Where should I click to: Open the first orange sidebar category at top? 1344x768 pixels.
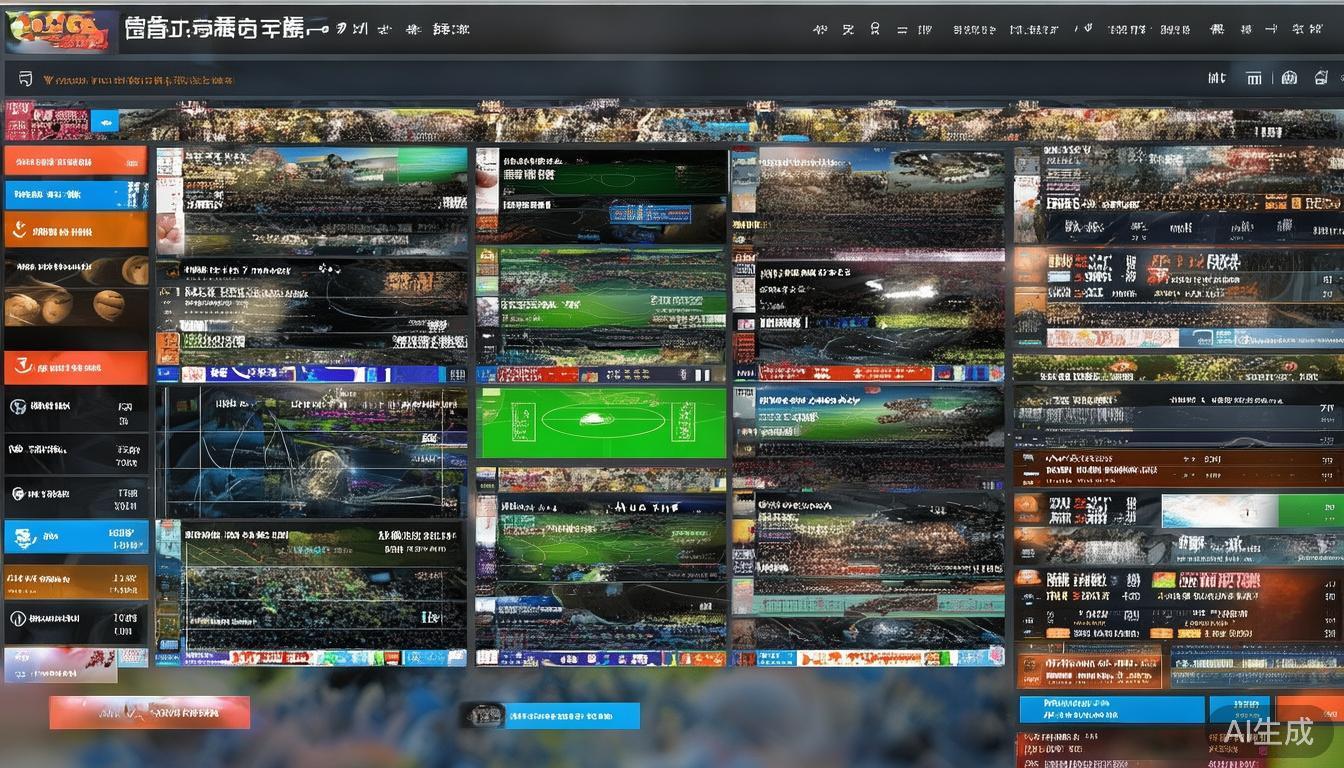[76, 160]
